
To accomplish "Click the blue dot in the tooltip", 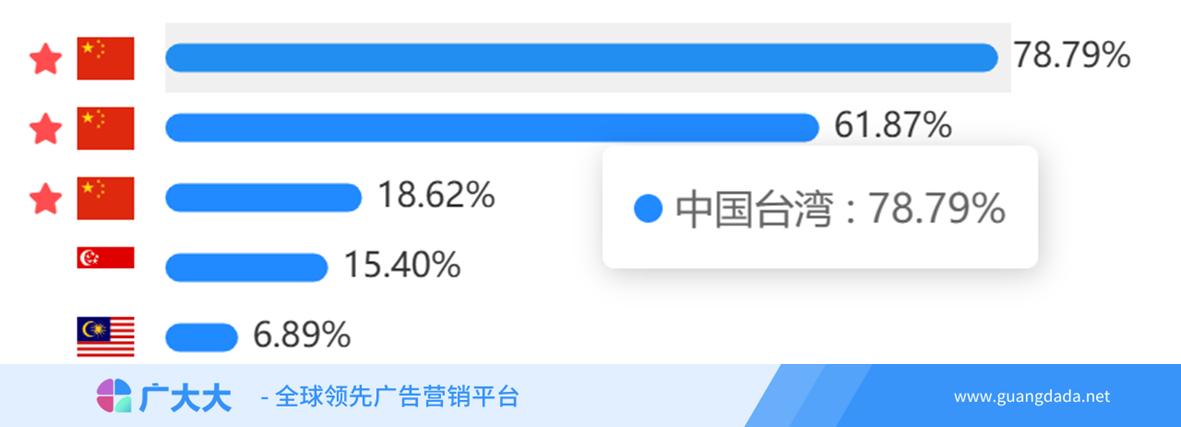I will [648, 209].
